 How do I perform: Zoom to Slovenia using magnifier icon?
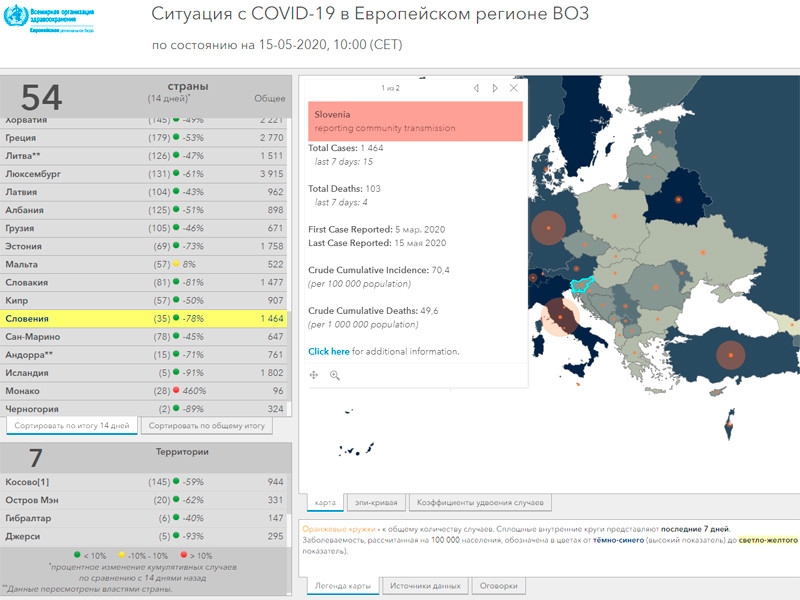(335, 375)
